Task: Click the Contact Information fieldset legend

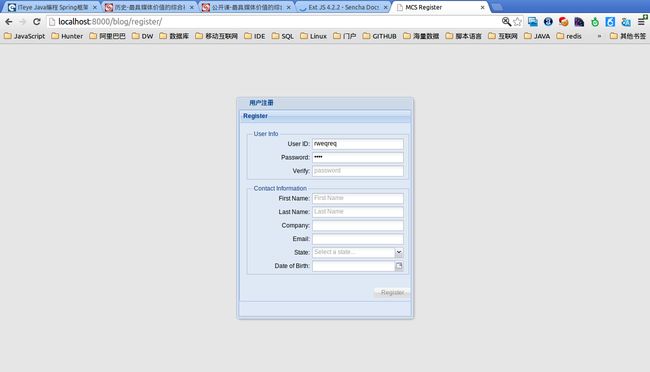Action: [x=280, y=188]
